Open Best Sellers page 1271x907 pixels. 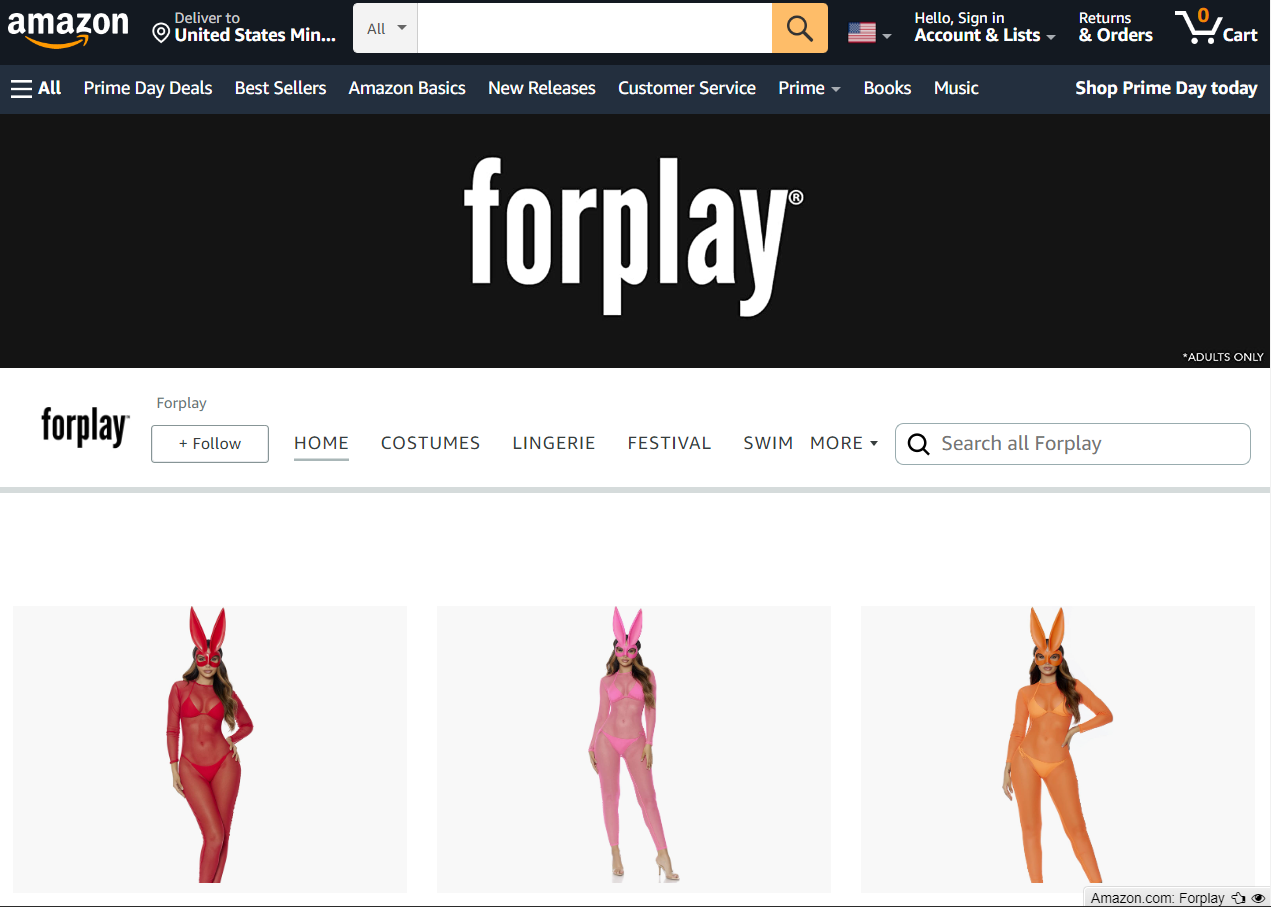(x=280, y=88)
